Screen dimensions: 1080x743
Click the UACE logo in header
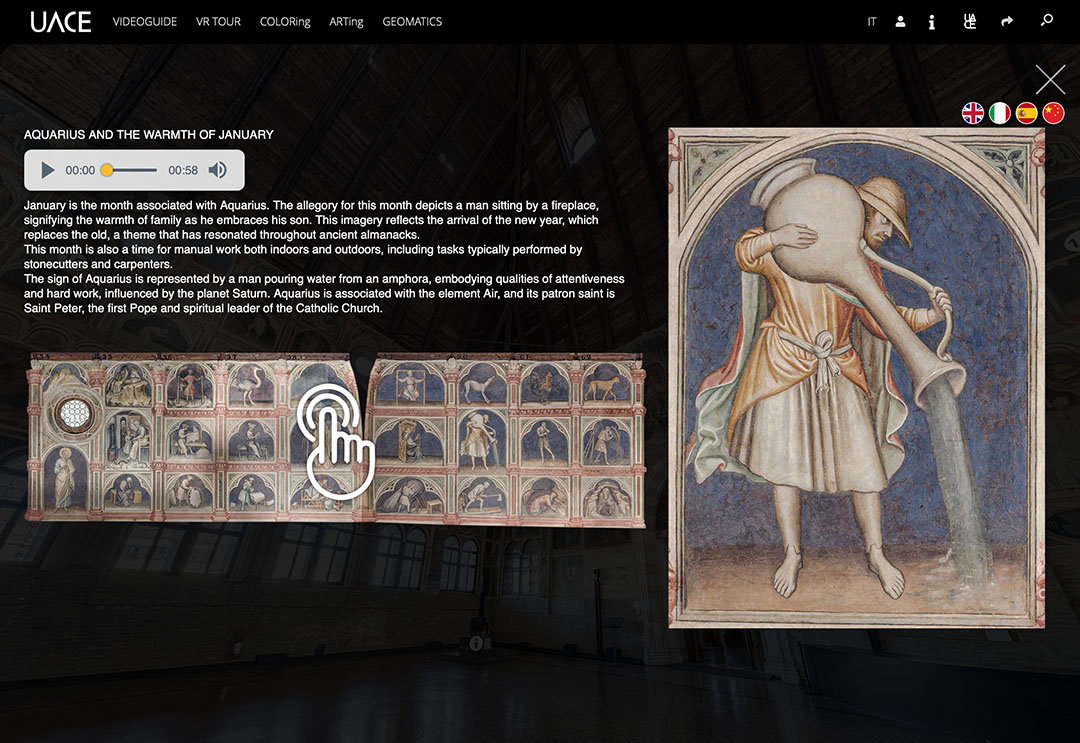(60, 21)
